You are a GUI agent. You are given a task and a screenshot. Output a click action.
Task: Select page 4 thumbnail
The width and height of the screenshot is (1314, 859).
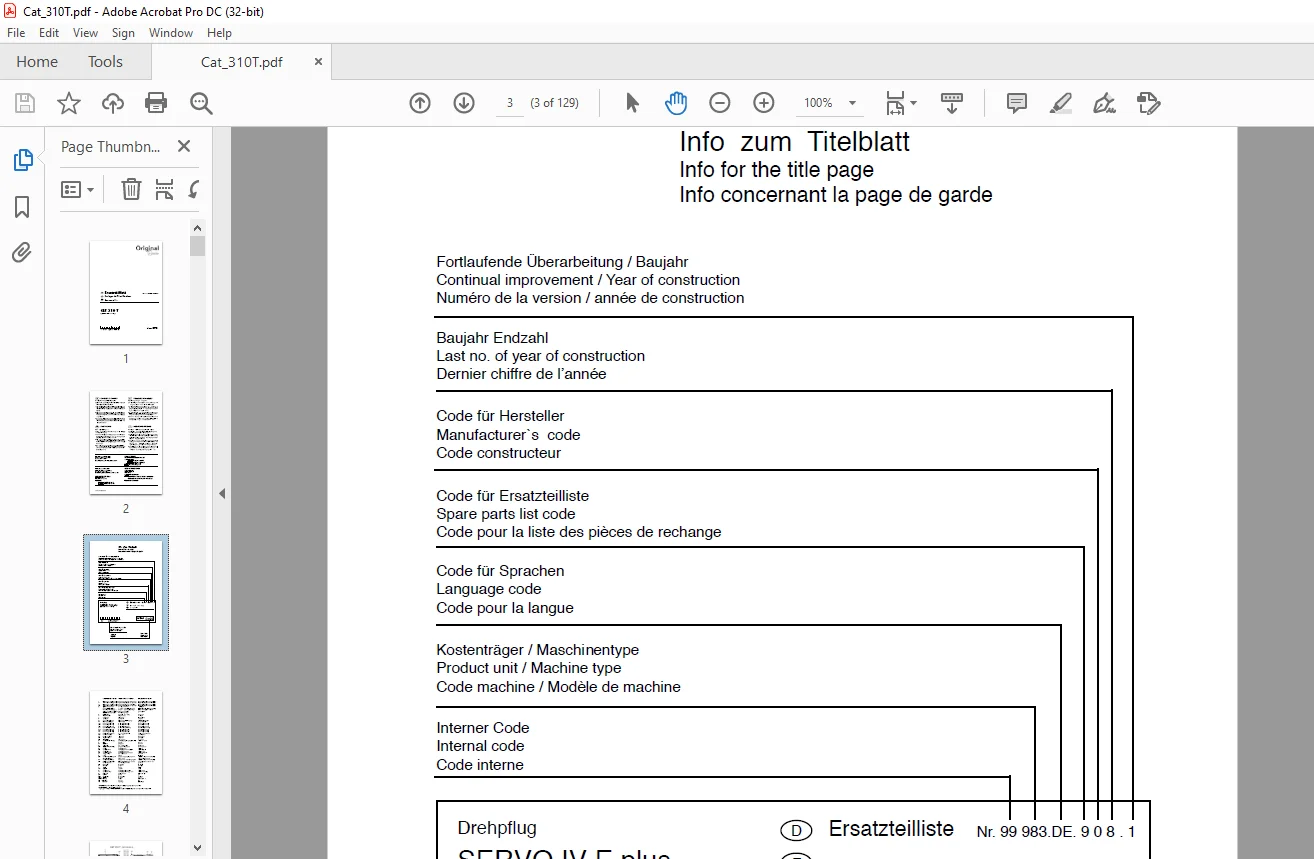tap(126, 742)
